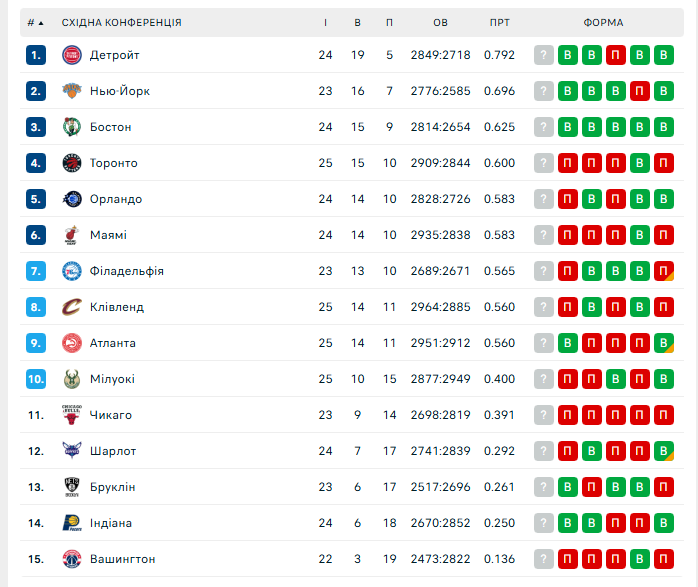The width and height of the screenshot is (698, 587).
Task: Click the Cleveland Cavaliers logo
Action: [x=71, y=307]
